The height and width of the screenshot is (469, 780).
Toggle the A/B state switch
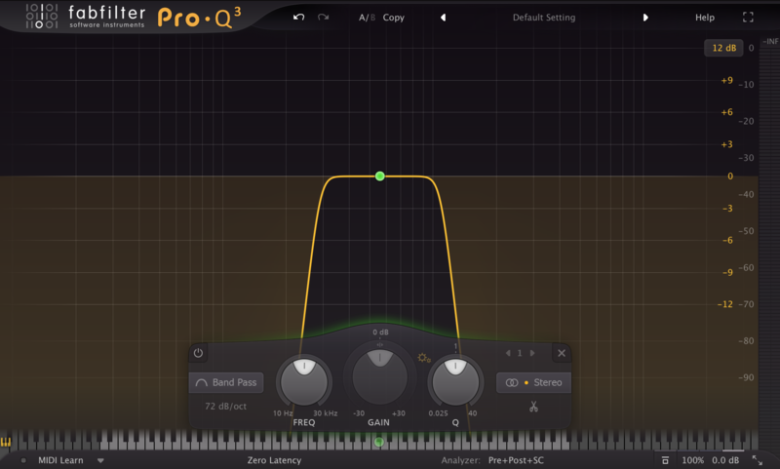pyautogui.click(x=367, y=17)
